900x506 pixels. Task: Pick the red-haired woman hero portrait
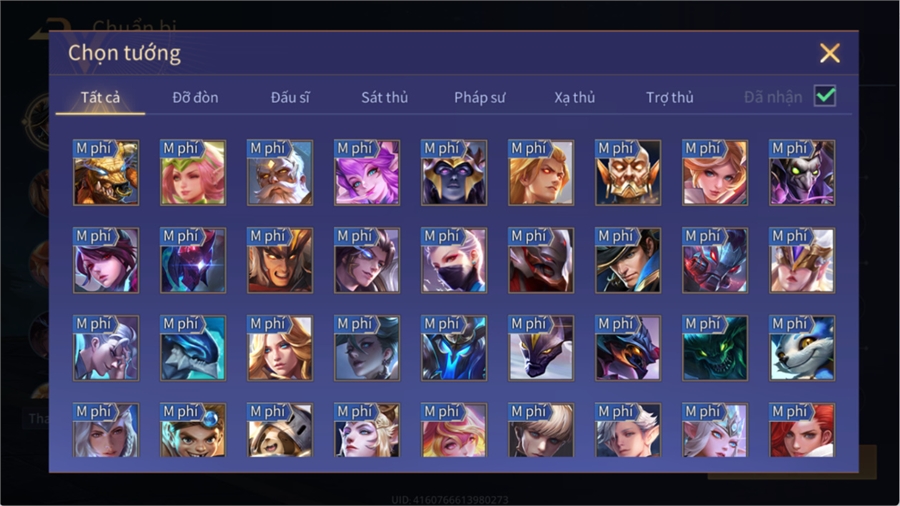(x=802, y=430)
